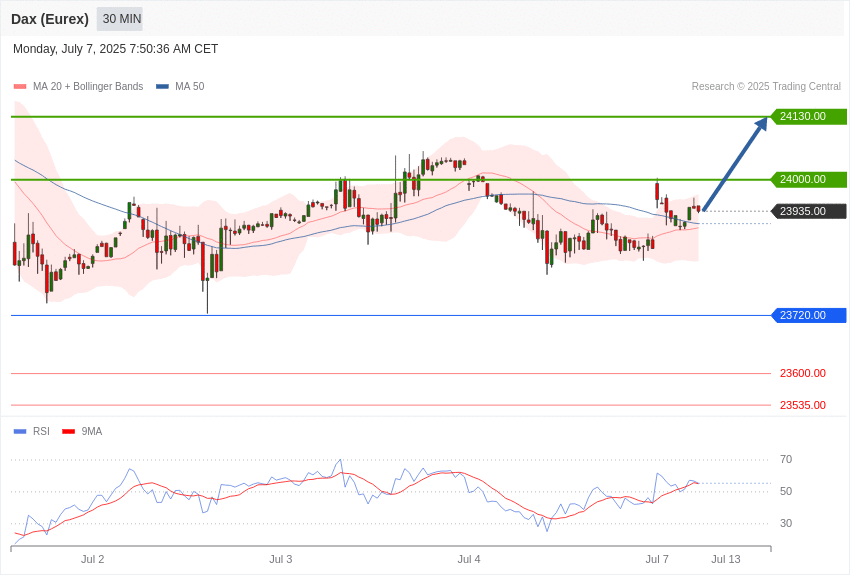
Task: Click the Jul 13 date axis label
Action: click(x=726, y=559)
